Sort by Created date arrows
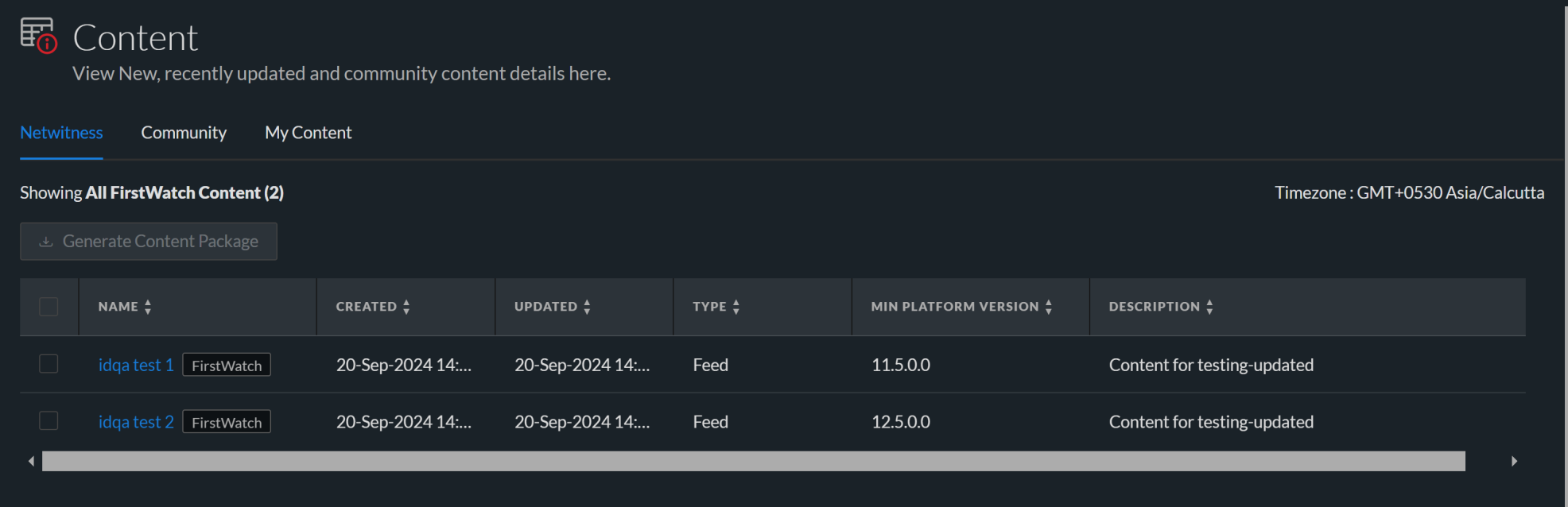Viewport: 1568px width, 507px height. point(406,307)
